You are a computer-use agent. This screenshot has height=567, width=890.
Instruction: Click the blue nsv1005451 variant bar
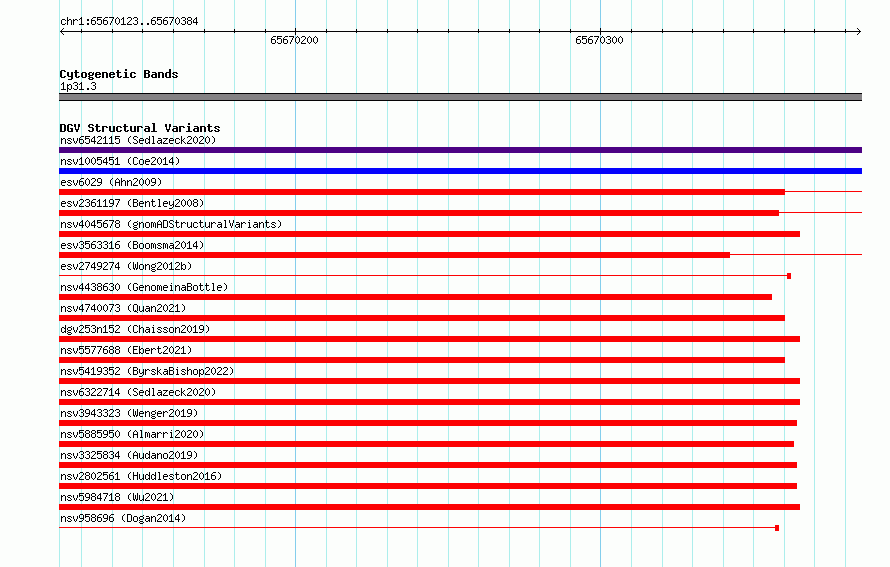(x=460, y=171)
